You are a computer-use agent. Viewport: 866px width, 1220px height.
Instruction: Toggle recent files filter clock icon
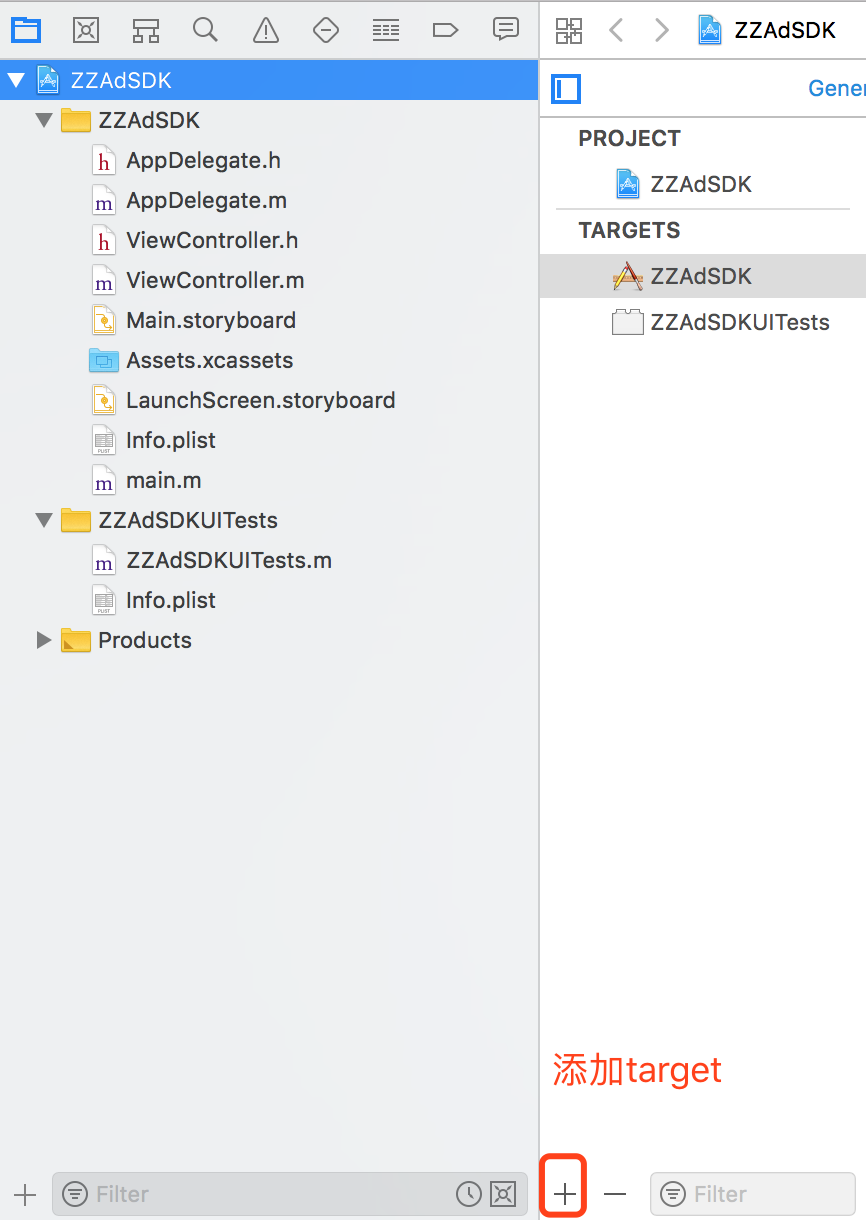tap(468, 1193)
